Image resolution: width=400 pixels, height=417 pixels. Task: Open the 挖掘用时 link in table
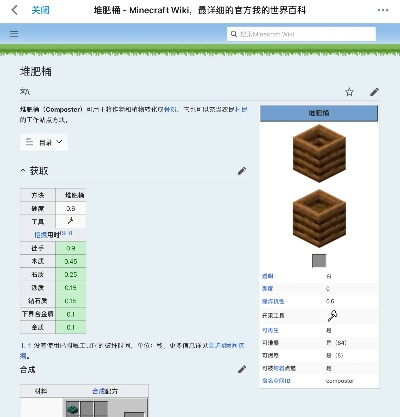point(41,235)
